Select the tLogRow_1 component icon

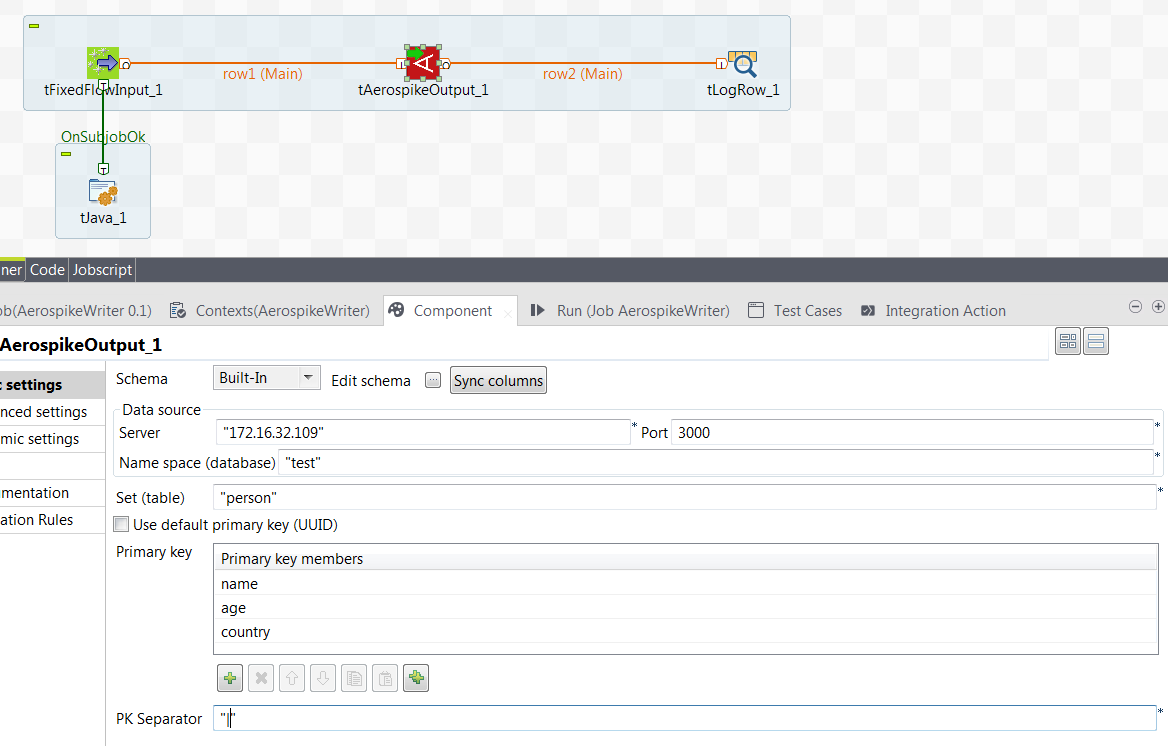743,64
